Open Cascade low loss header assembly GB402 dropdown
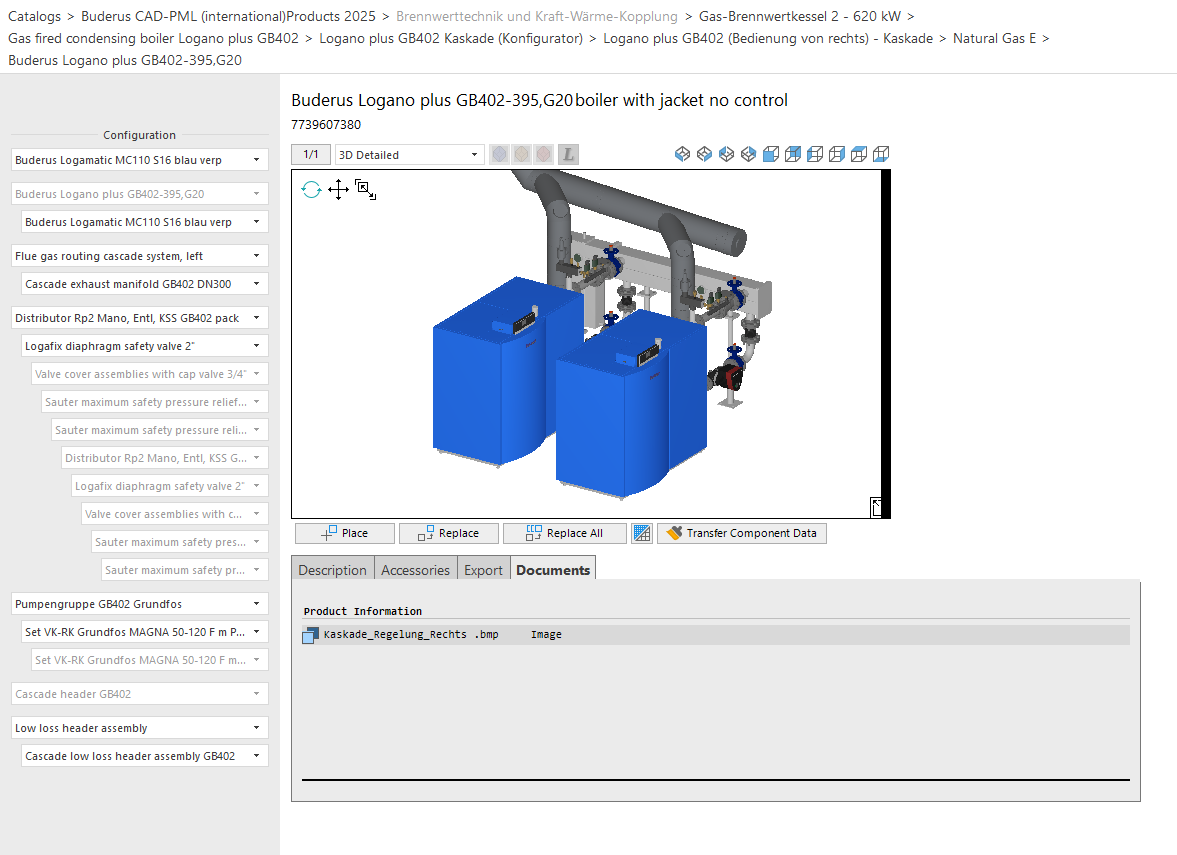Viewport: 1177px width, 855px height. 145,756
